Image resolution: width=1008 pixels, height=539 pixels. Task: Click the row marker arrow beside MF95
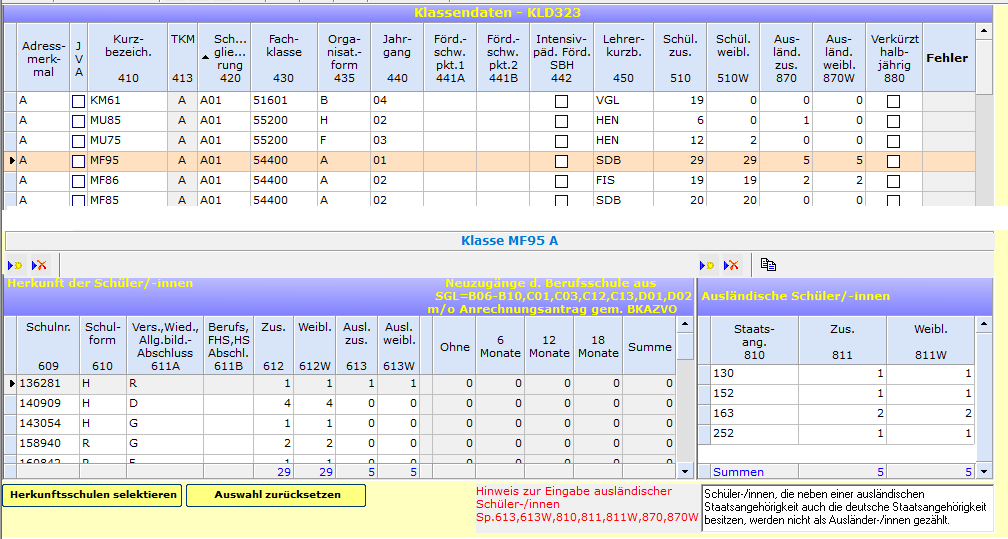click(11, 160)
